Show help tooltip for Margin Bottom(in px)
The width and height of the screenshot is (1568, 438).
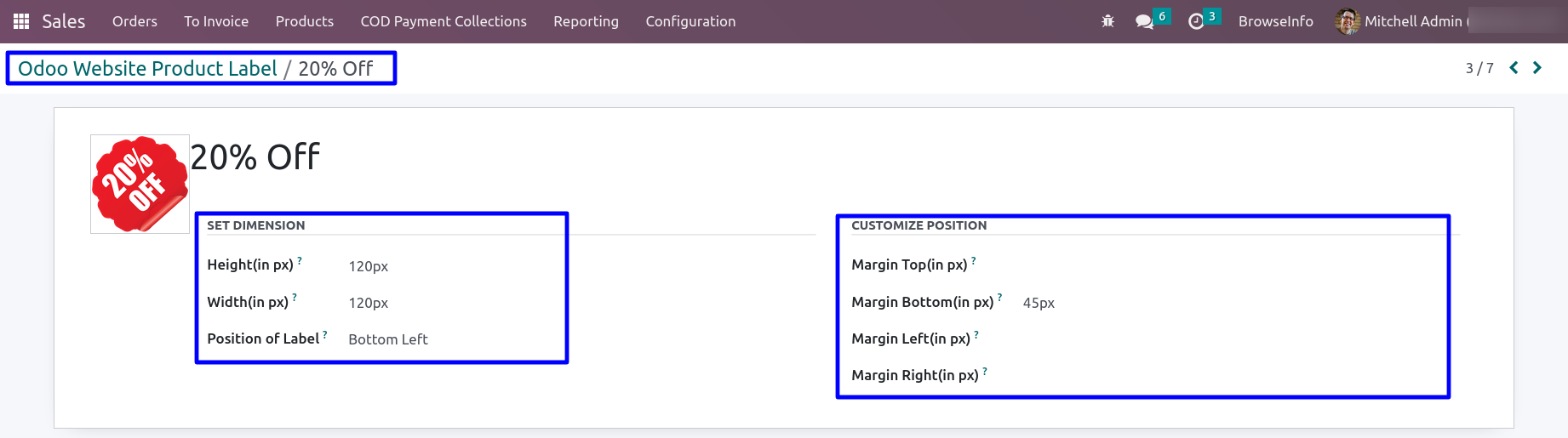1000,299
